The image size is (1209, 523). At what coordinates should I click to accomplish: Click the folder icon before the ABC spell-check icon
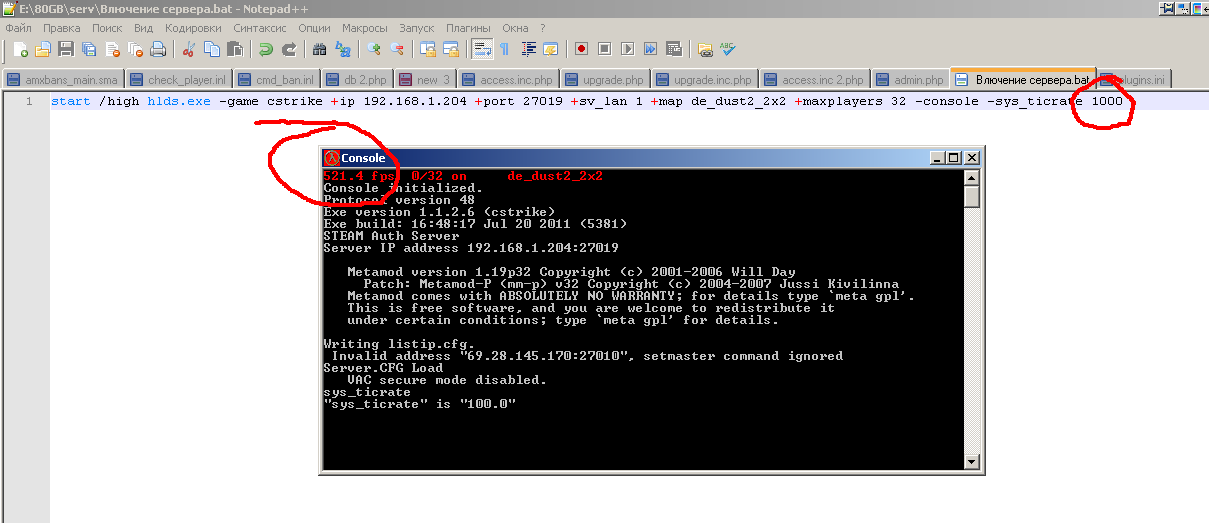click(705, 49)
